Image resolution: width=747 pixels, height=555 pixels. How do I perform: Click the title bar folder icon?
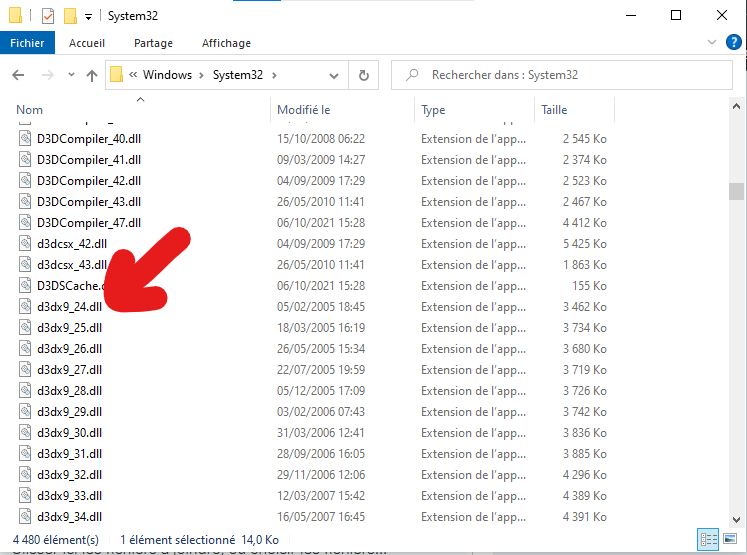coord(15,15)
